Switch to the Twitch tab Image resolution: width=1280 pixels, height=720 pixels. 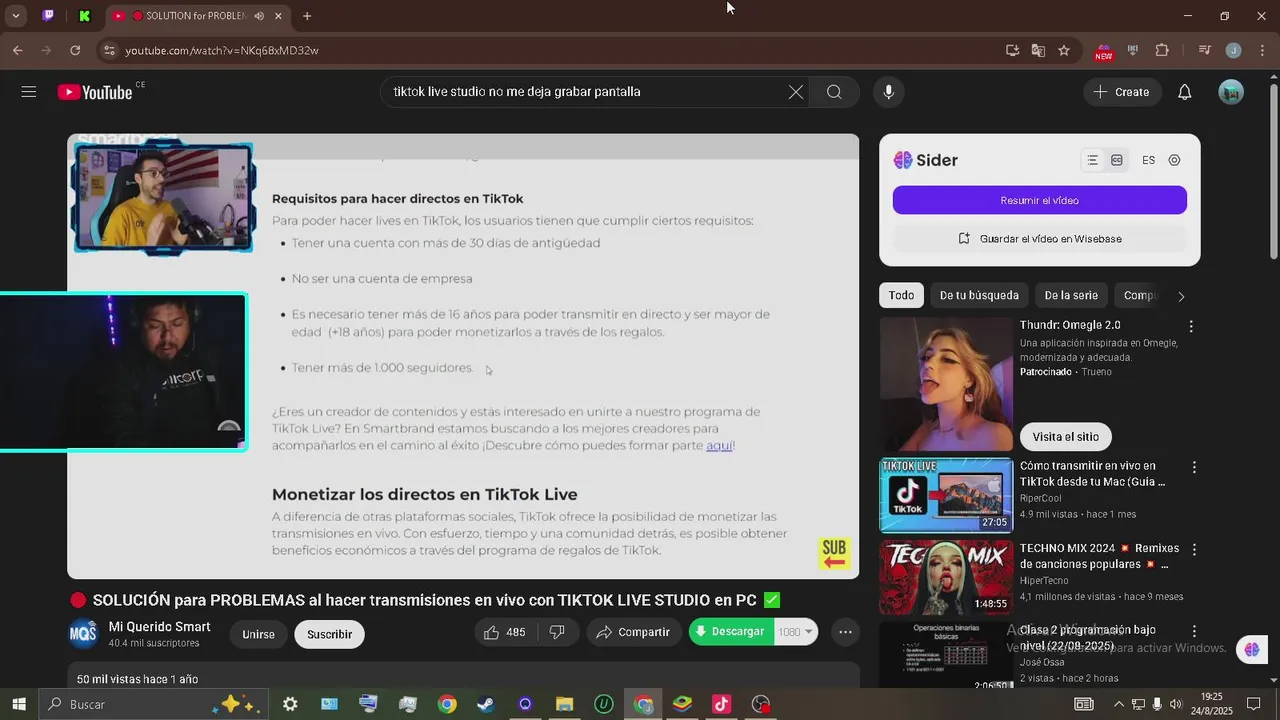point(49,16)
